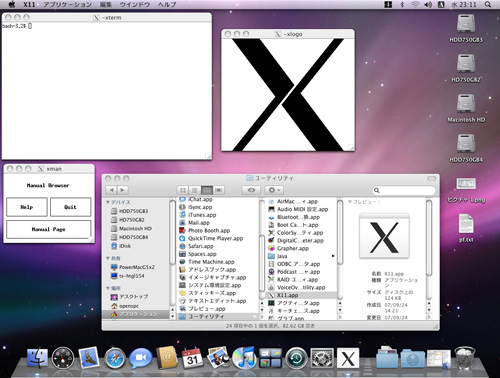Open iCal calendar in the Dock
The image size is (500, 378).
[192, 358]
